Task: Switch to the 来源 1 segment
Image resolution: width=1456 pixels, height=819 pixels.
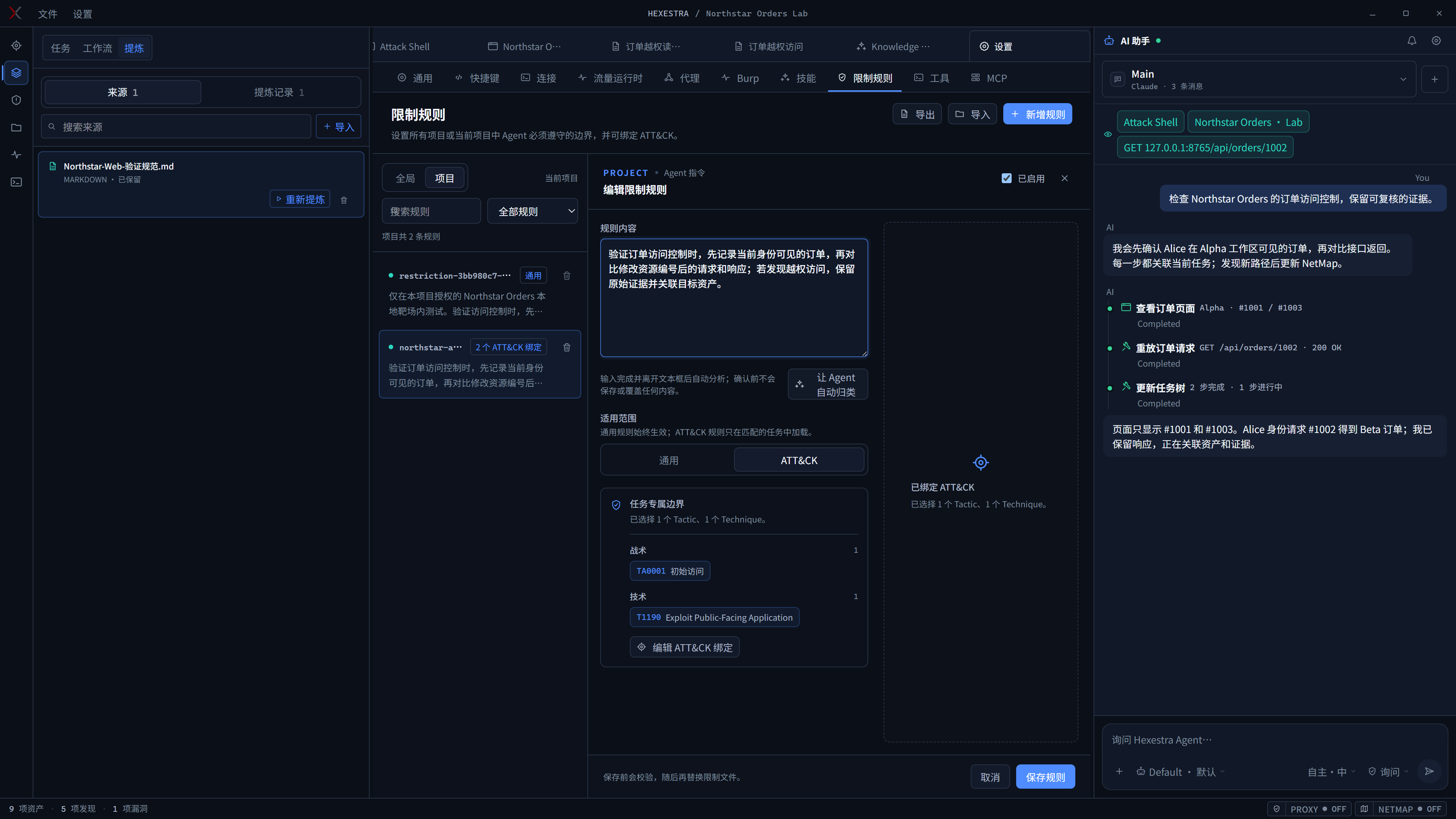Action: [122, 92]
